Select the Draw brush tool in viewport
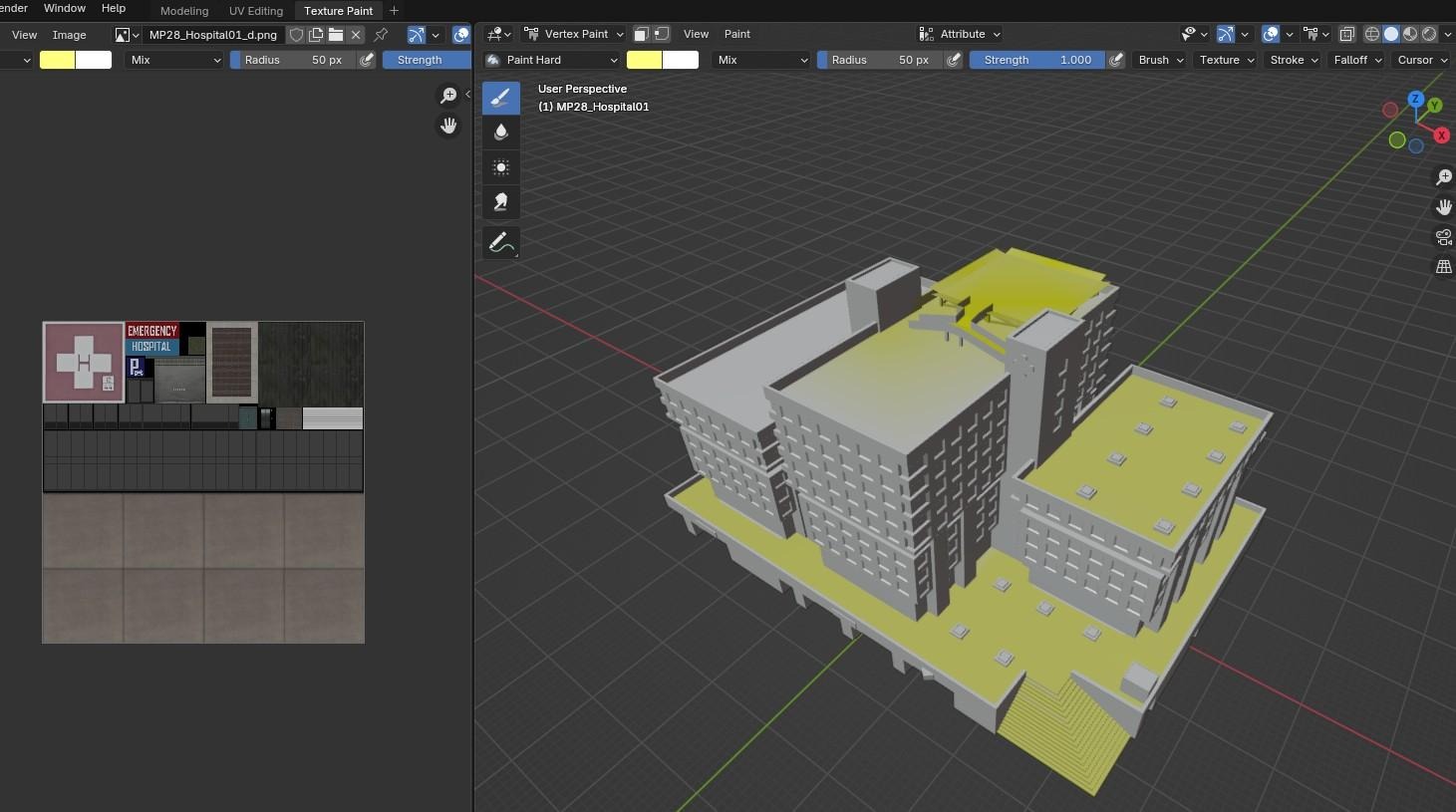This screenshot has height=812, width=1456. 500,98
